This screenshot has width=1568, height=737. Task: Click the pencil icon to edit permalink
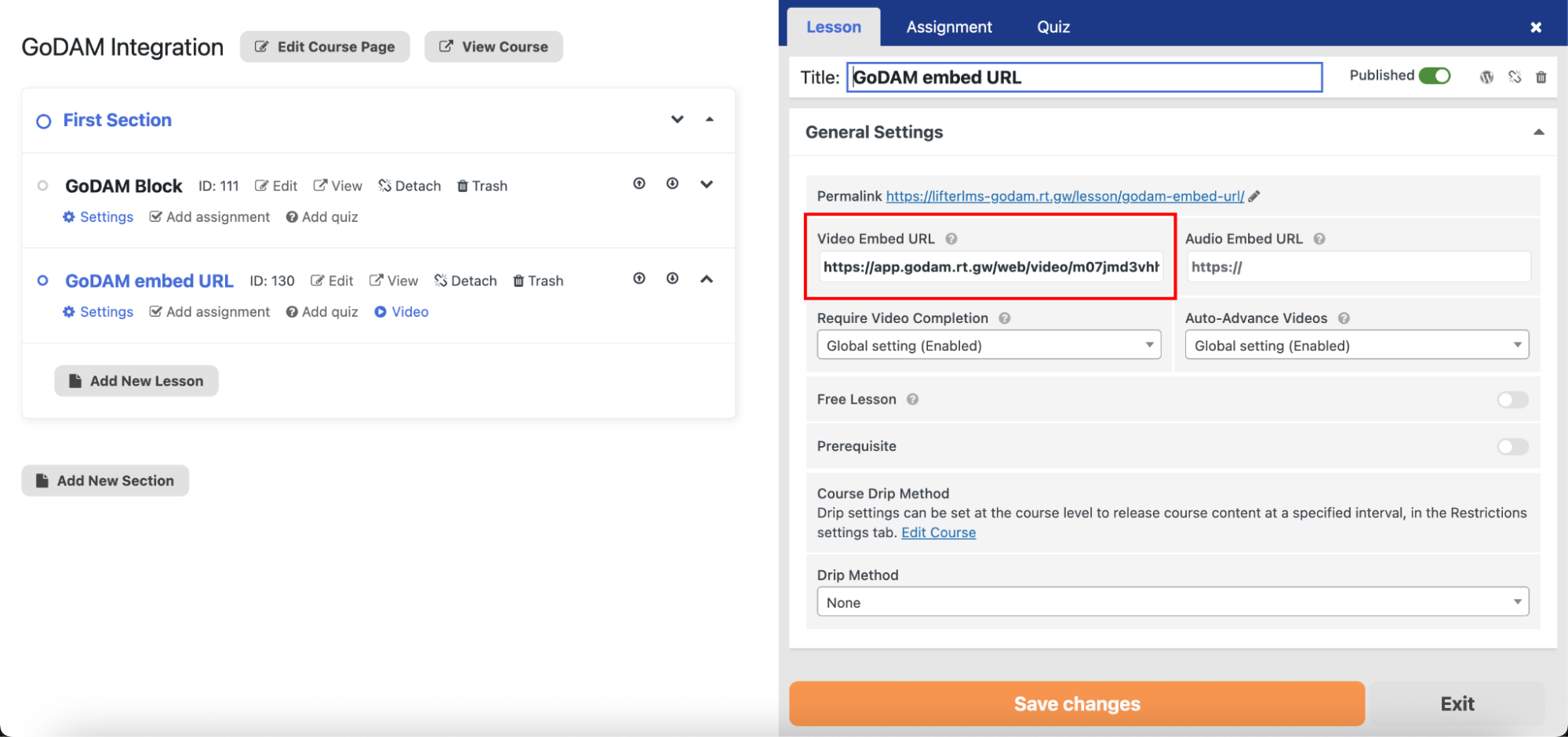tap(1254, 197)
